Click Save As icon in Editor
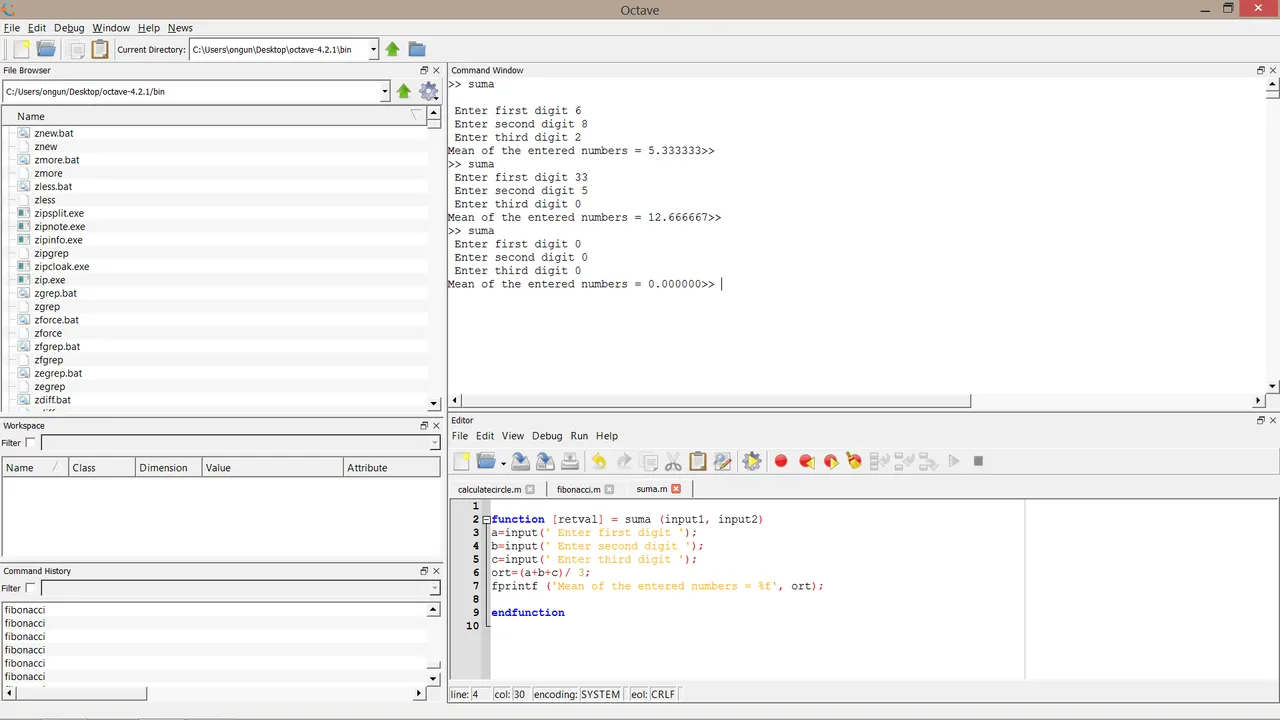The height and width of the screenshot is (720, 1280). pyautogui.click(x=545, y=461)
